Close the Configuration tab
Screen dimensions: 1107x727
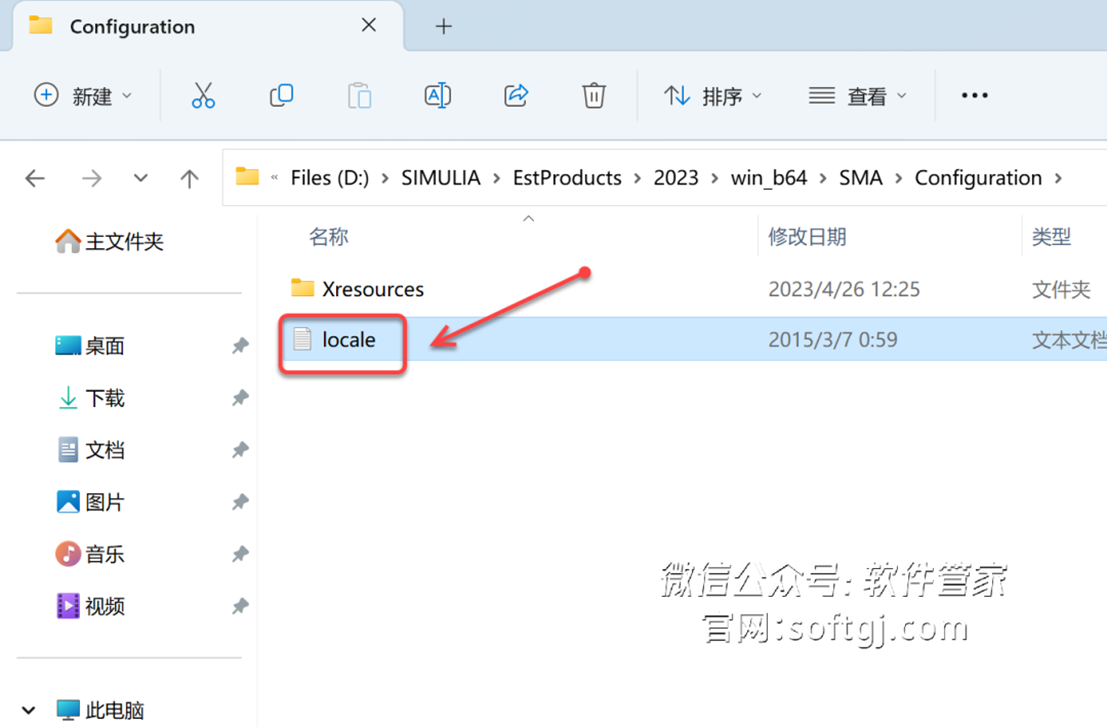click(x=369, y=26)
